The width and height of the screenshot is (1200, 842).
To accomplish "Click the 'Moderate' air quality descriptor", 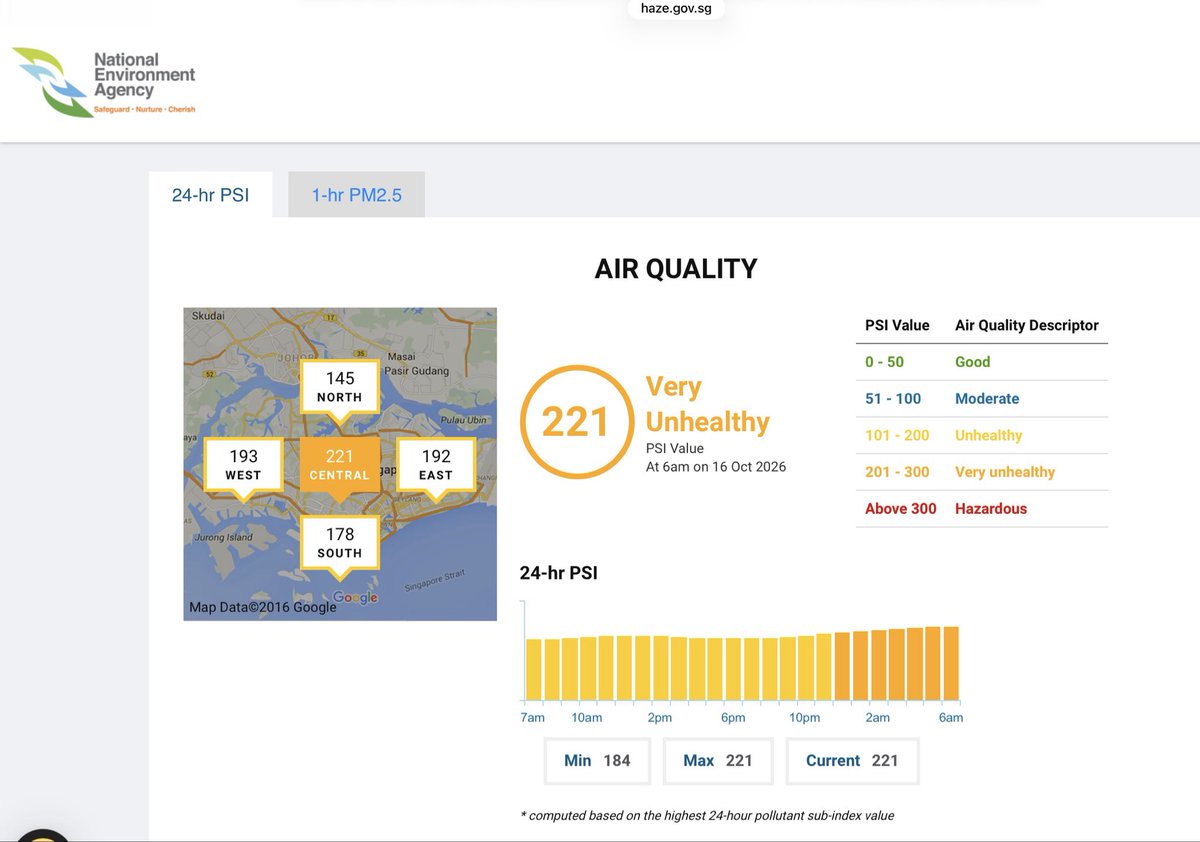I will (x=987, y=398).
